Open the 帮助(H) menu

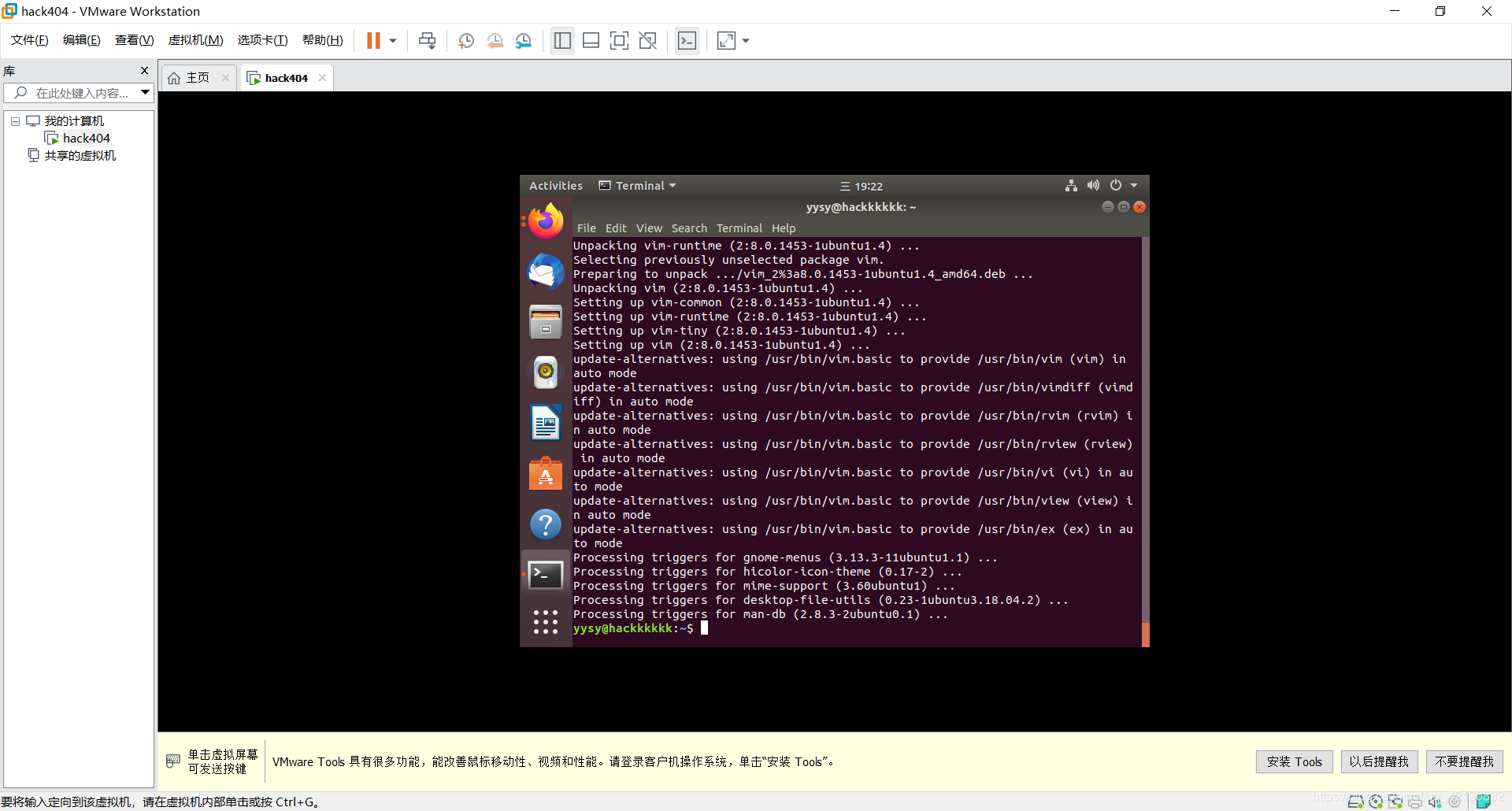point(322,40)
